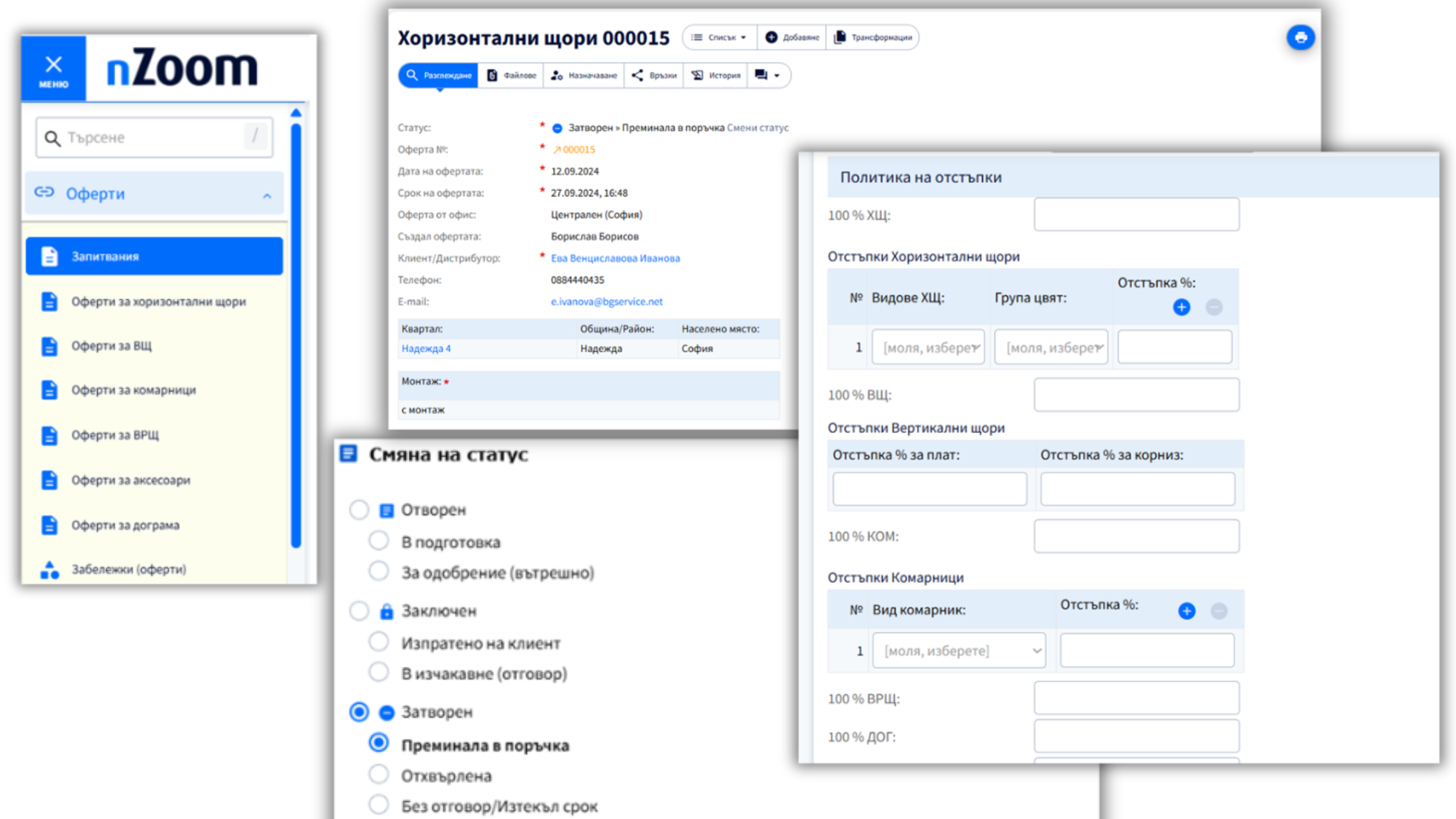Screen dimensions: 1456x819
Task: Remove a row in Отстъпки Комарници
Action: [1219, 611]
